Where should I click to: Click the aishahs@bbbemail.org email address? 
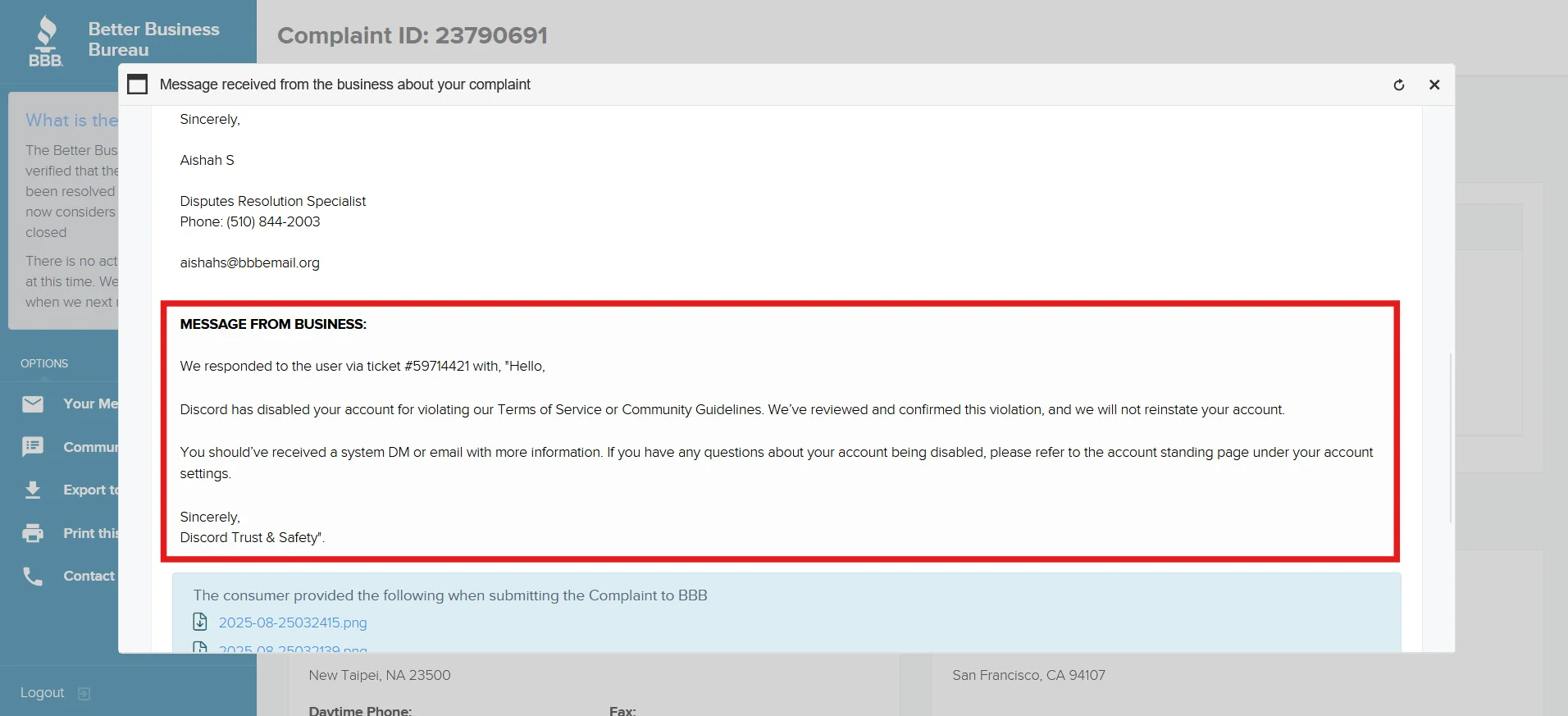(x=249, y=262)
